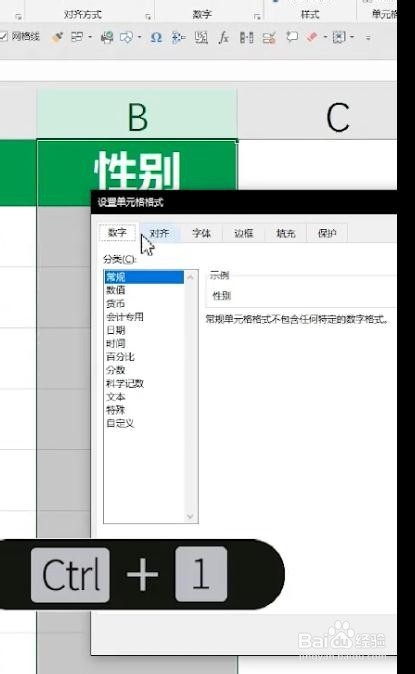Open the customize quick access toolbar arrow
The height and width of the screenshot is (674, 415).
(x=368, y=37)
